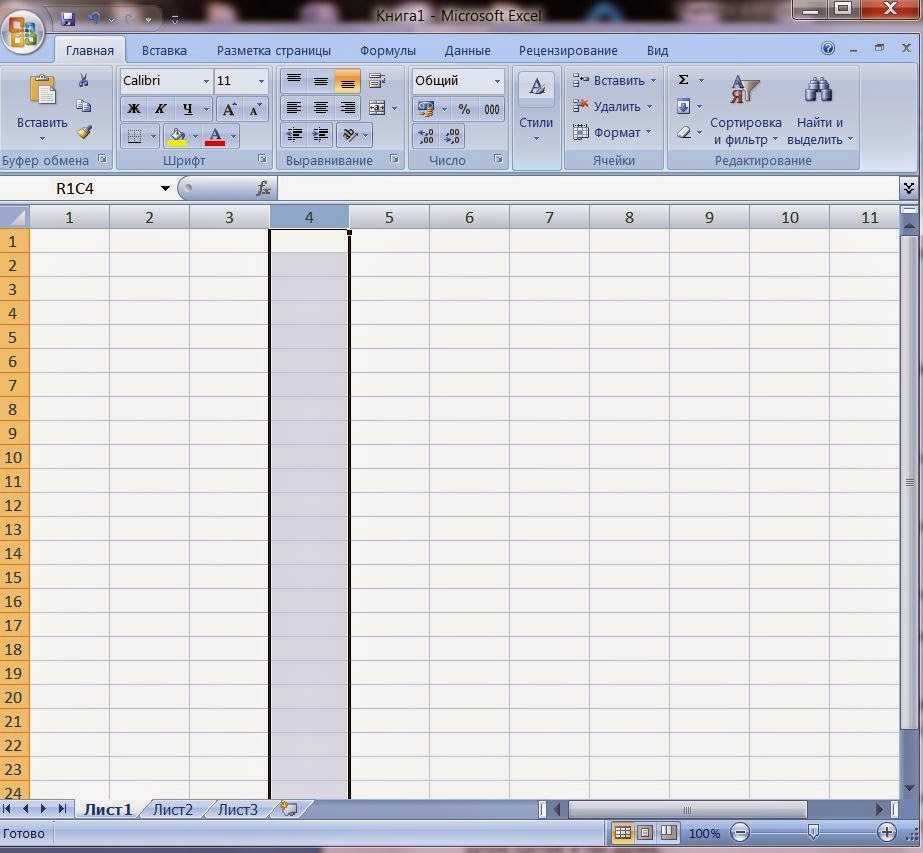Decrease font size with small A icon
Image resolution: width=923 pixels, height=853 pixels.
pos(255,109)
